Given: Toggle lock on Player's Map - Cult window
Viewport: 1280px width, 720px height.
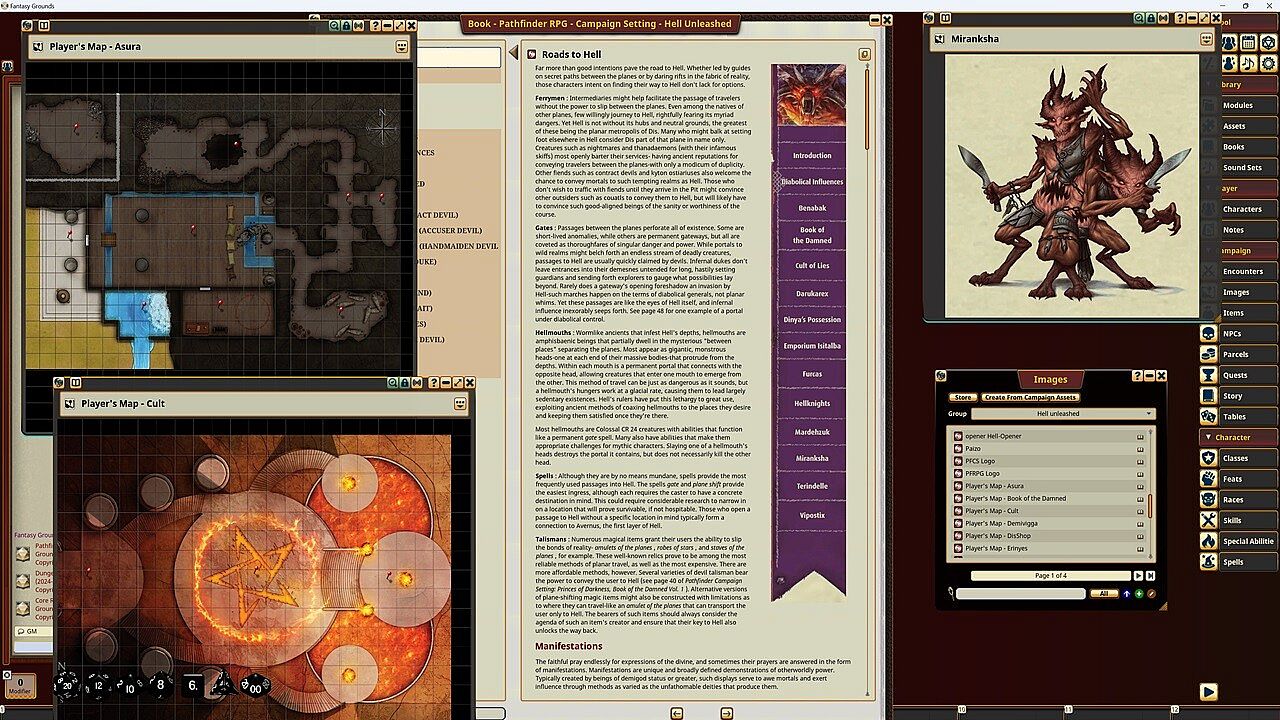Looking at the screenshot, I should pyautogui.click(x=406, y=383).
